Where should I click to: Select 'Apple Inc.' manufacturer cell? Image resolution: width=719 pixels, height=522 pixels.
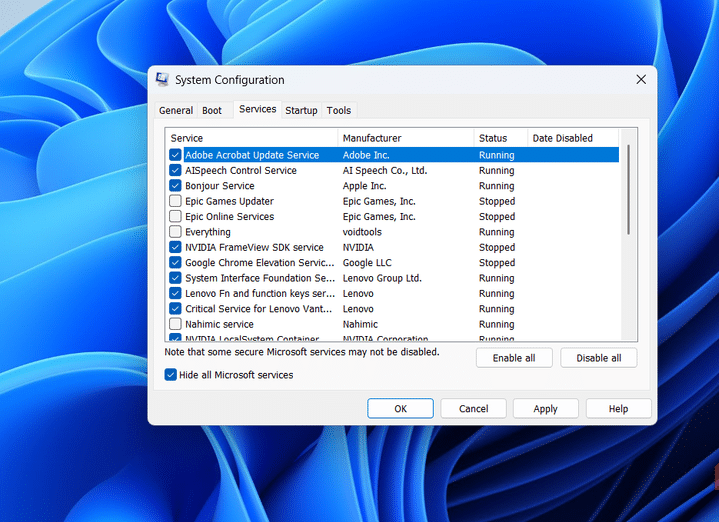pos(365,186)
